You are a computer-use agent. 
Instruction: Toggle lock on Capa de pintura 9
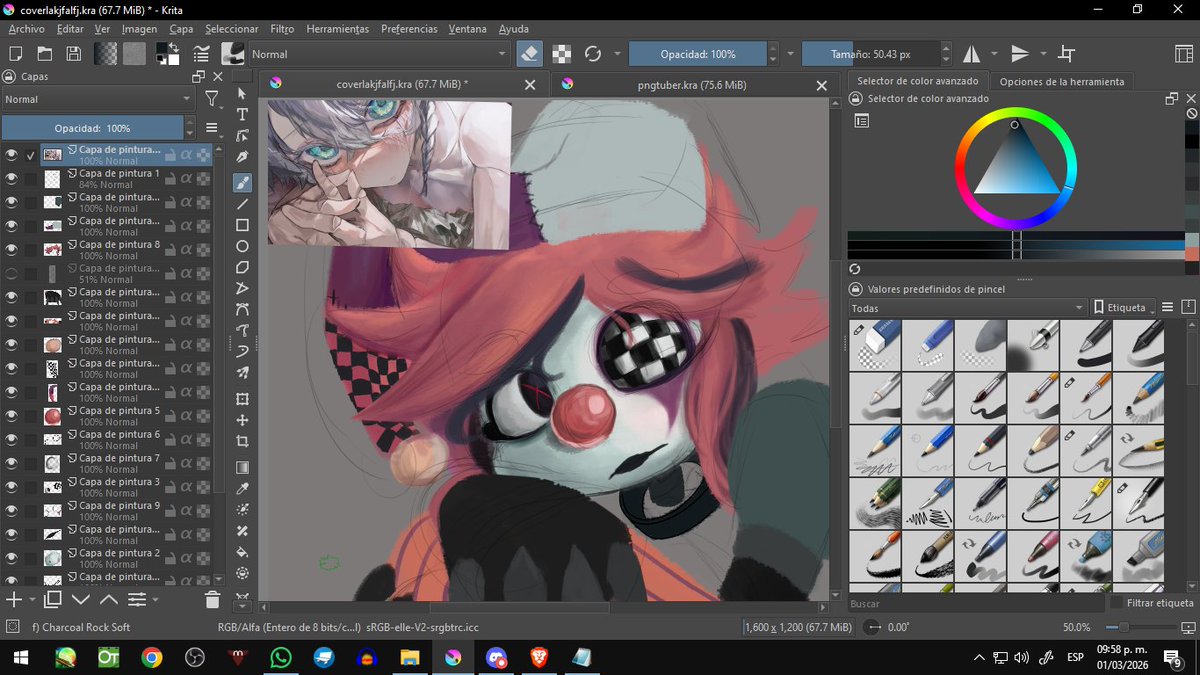pos(170,511)
